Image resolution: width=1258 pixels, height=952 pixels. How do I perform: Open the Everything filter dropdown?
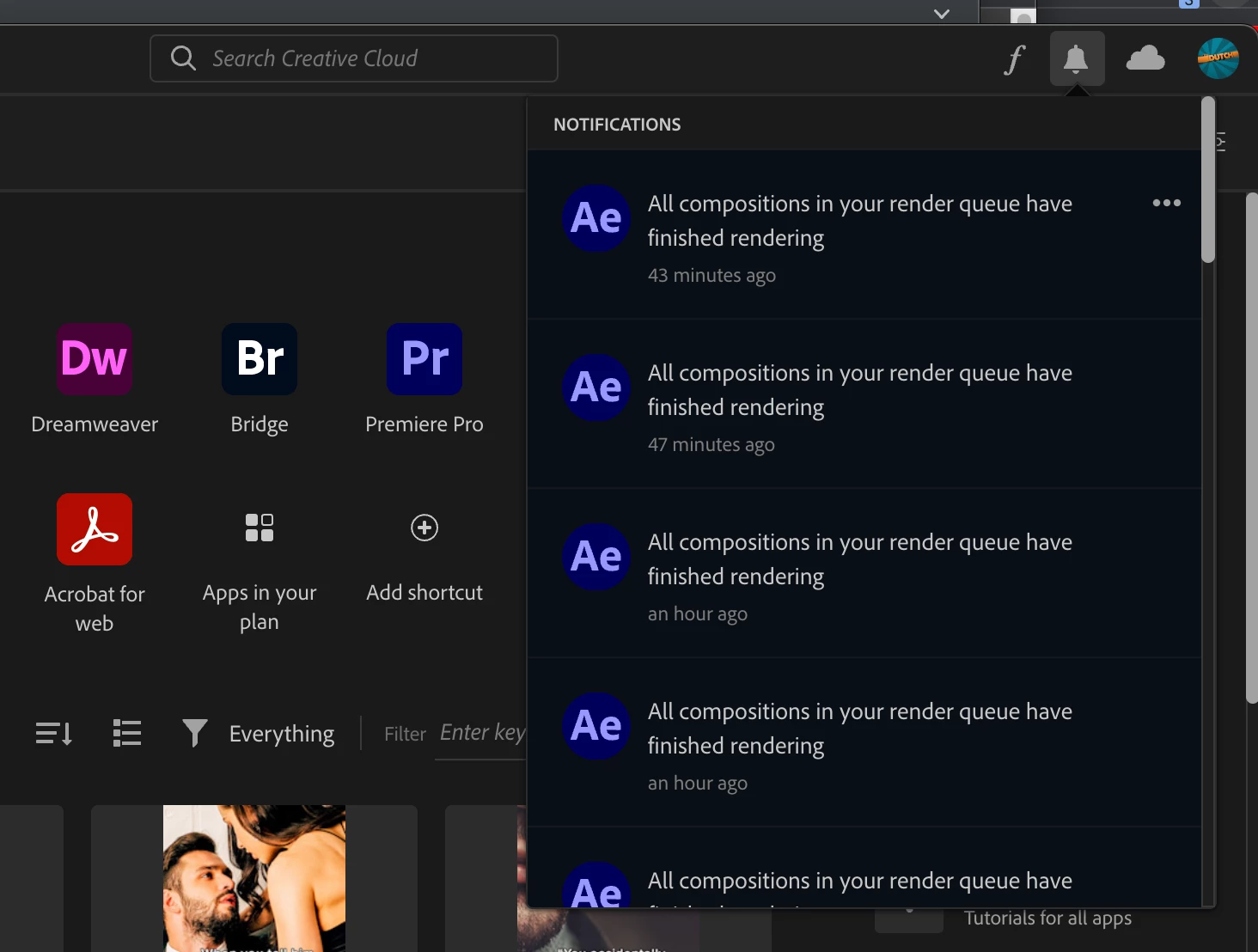(x=282, y=734)
